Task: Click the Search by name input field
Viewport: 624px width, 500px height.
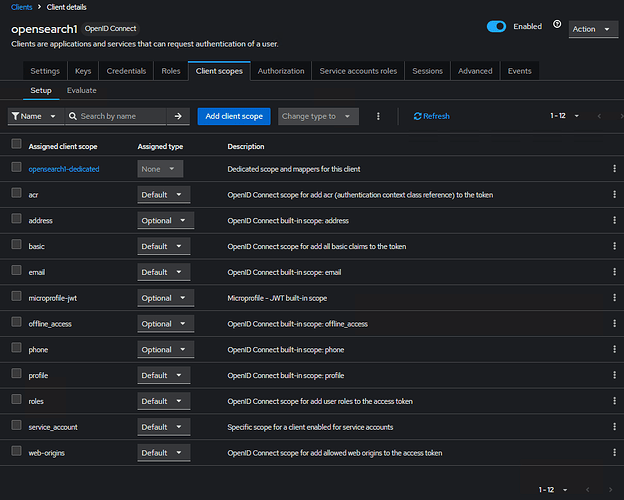Action: pyautogui.click(x=116, y=116)
